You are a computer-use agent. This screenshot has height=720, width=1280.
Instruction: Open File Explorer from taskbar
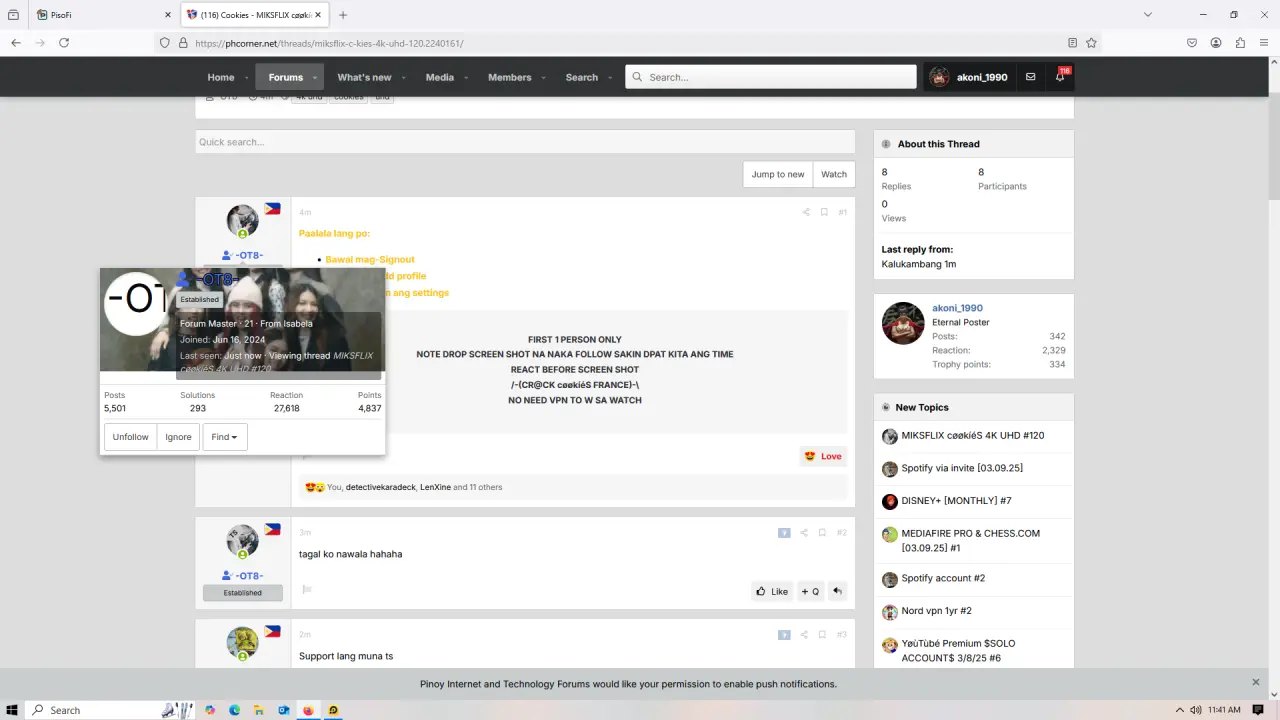(259, 710)
